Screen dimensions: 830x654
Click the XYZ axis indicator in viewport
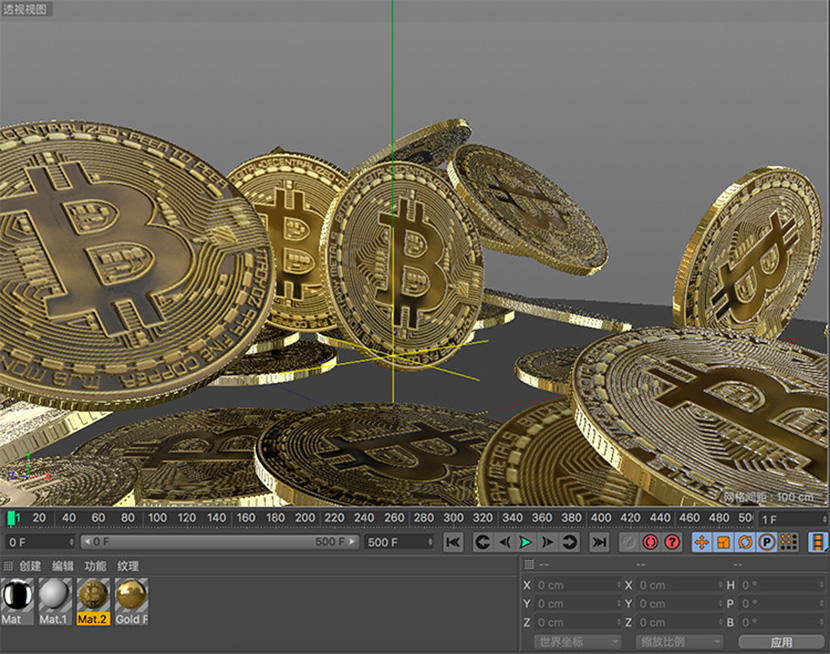[x=29, y=469]
